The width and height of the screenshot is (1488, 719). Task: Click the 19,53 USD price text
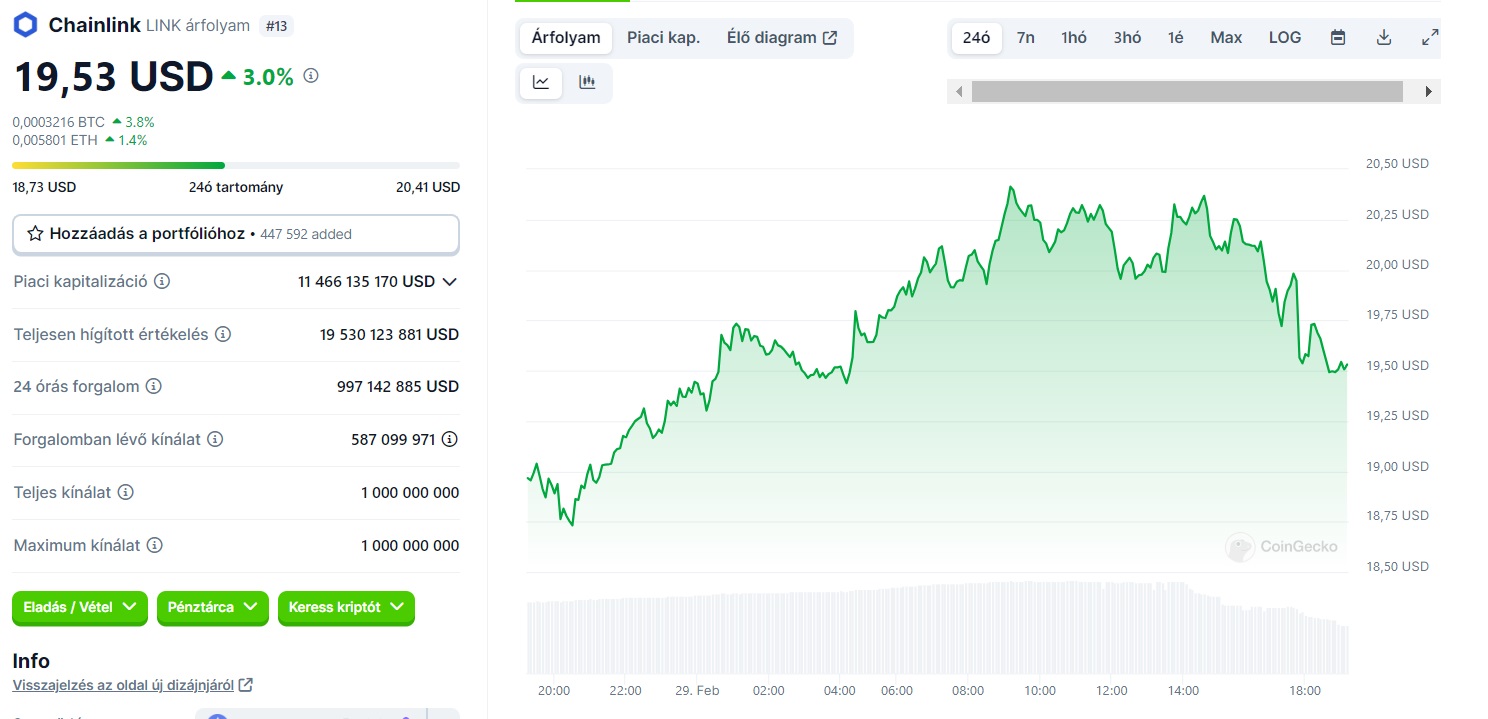(113, 77)
